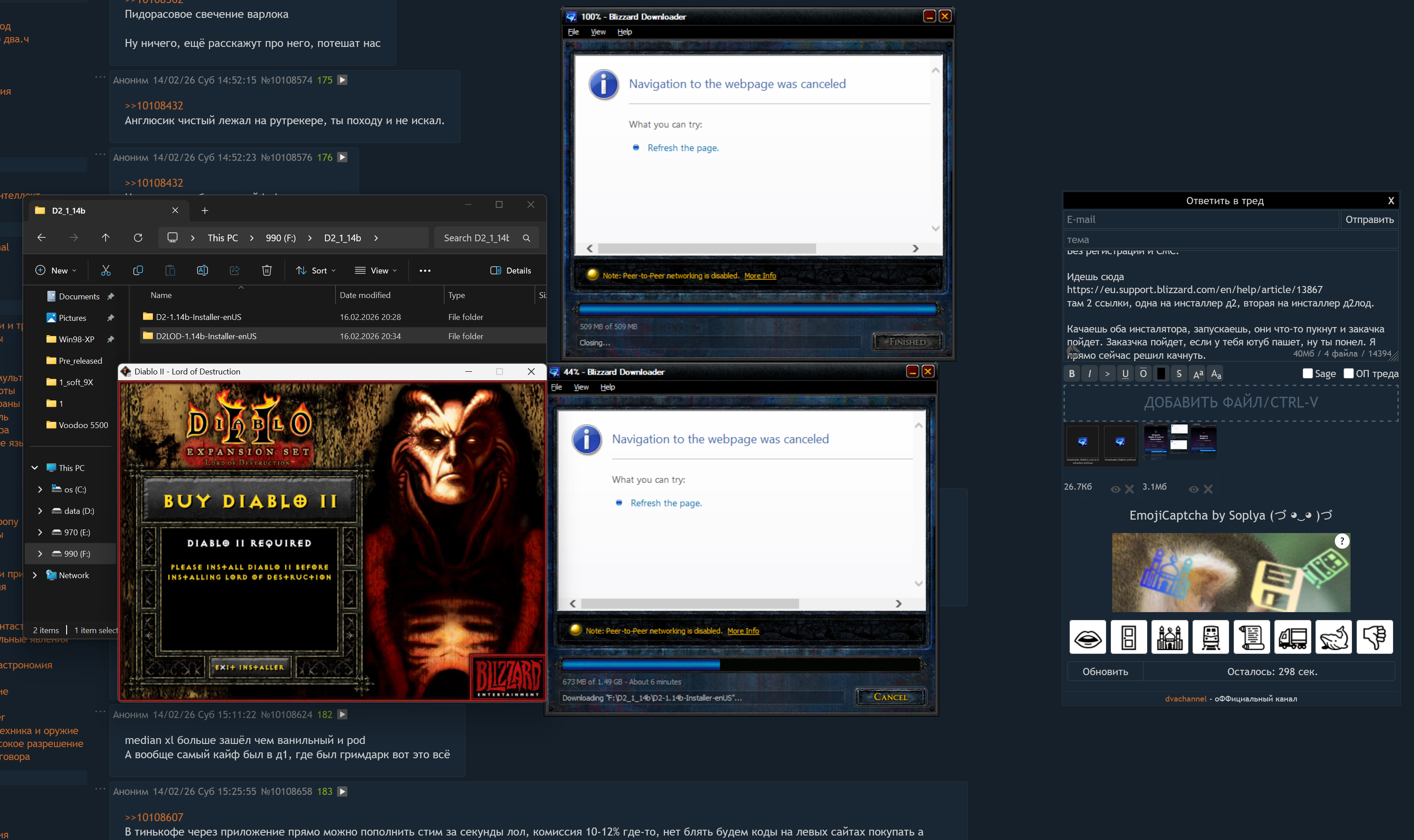
Task: Expand the 990 (F:) drive tree node
Action: tap(40, 554)
